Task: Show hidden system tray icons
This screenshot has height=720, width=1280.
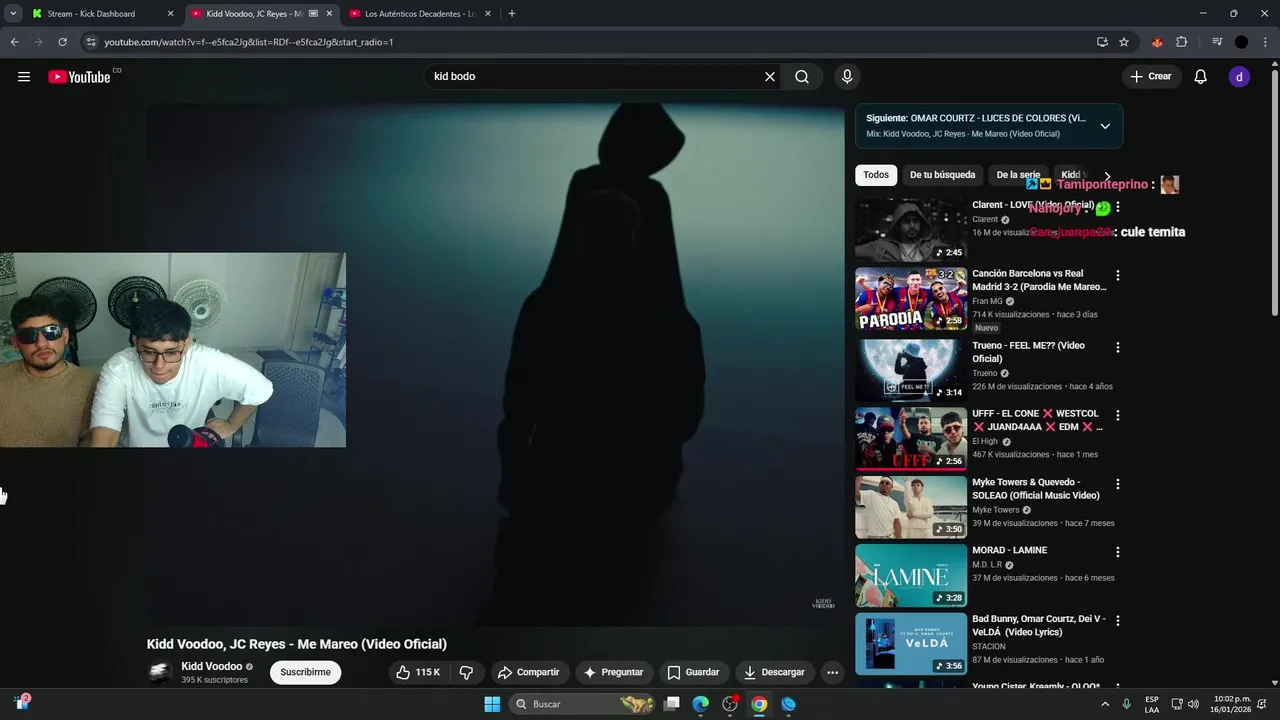Action: click(1105, 704)
